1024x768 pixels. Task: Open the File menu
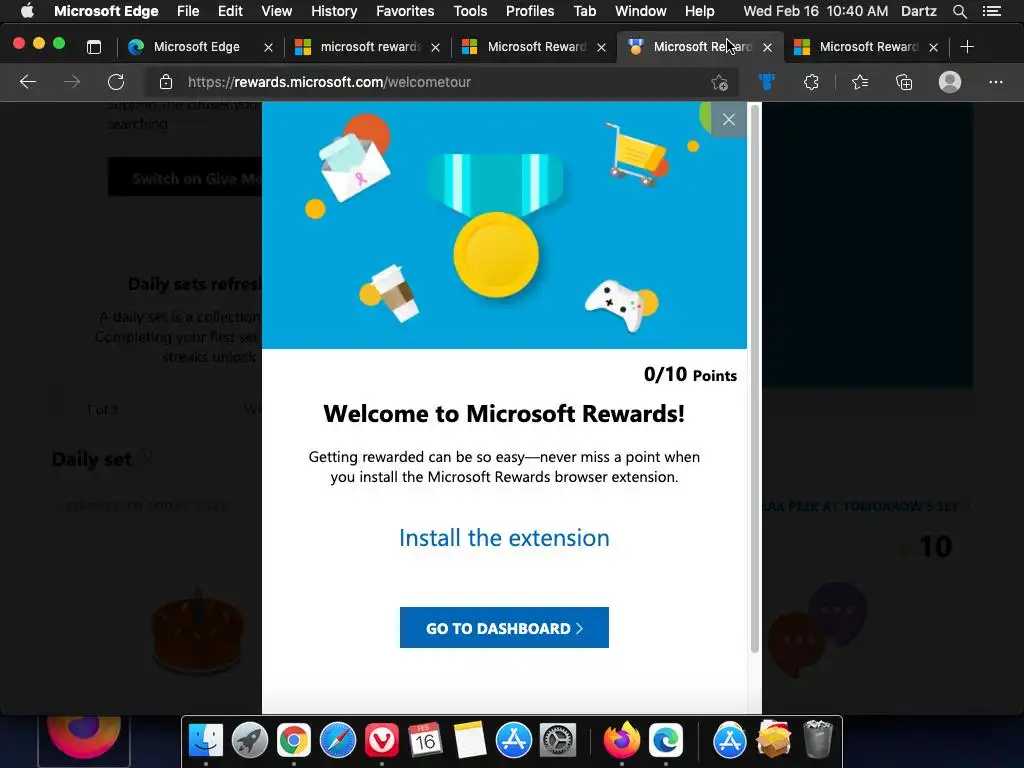(188, 11)
